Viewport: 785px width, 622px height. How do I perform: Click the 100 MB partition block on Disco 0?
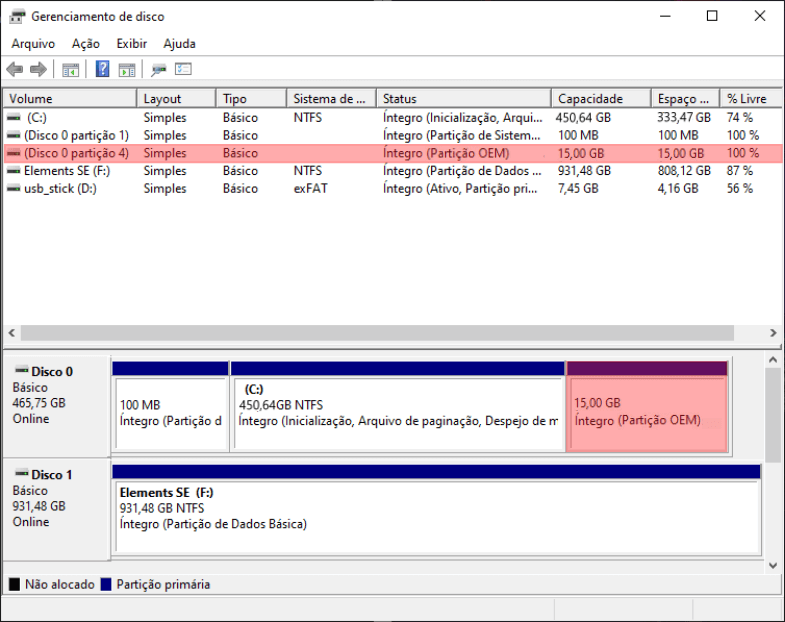click(x=170, y=412)
